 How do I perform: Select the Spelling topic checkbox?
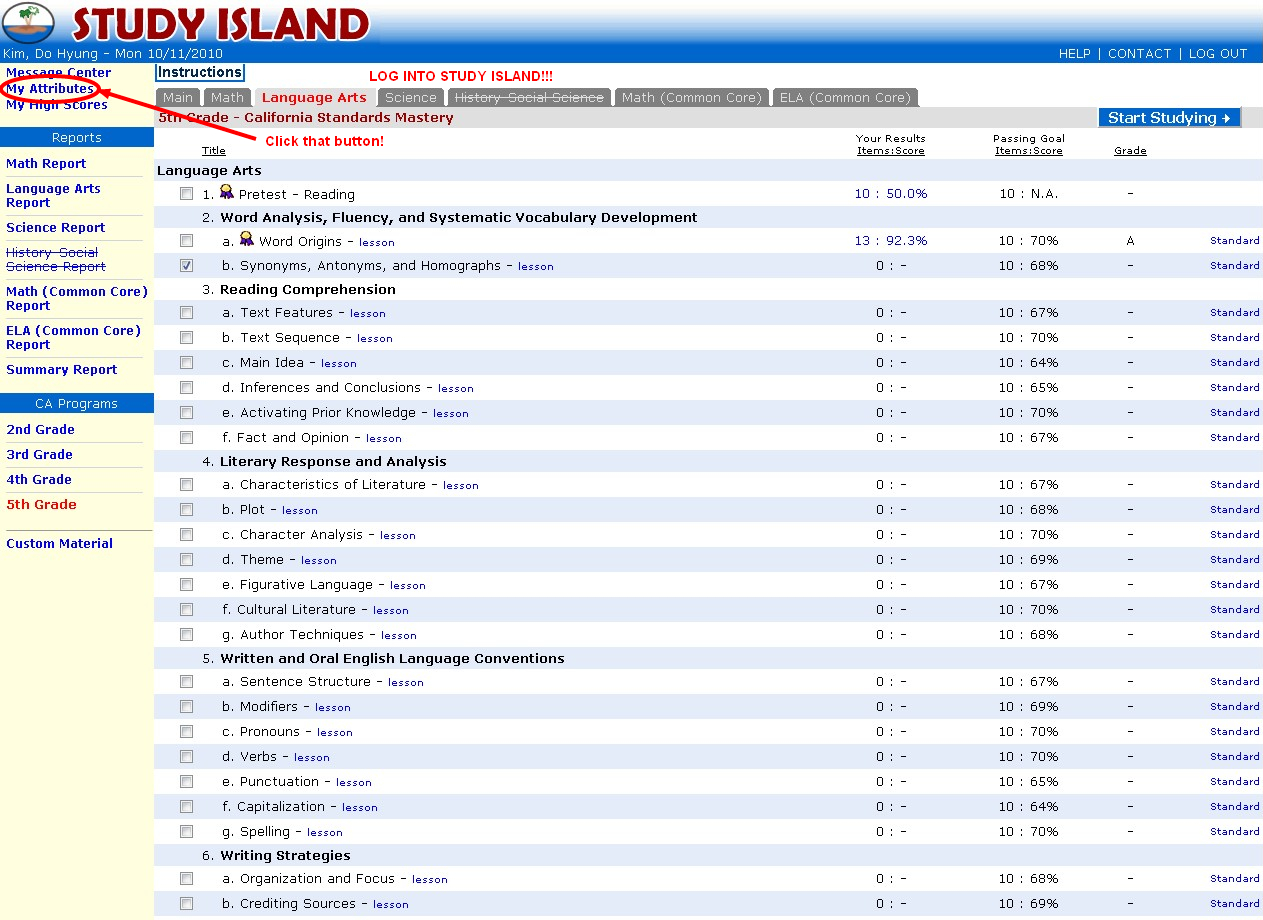186,831
